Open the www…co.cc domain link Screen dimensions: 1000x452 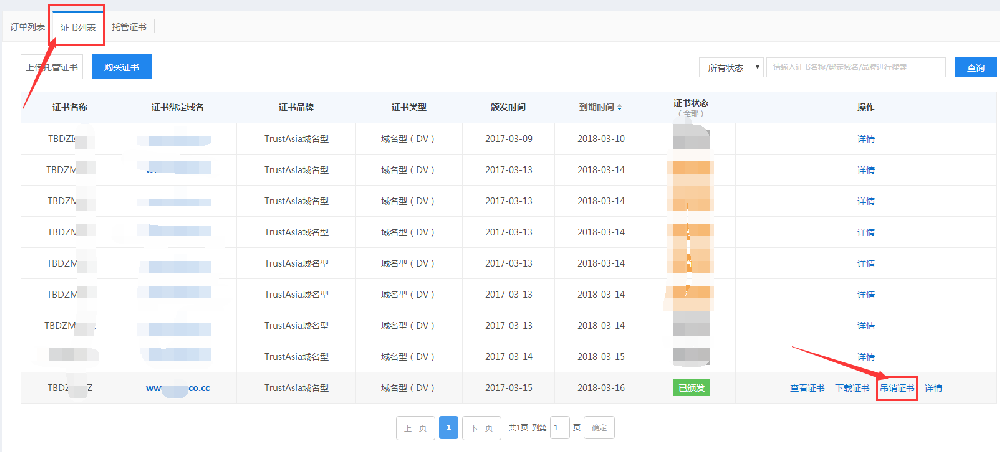coord(178,388)
